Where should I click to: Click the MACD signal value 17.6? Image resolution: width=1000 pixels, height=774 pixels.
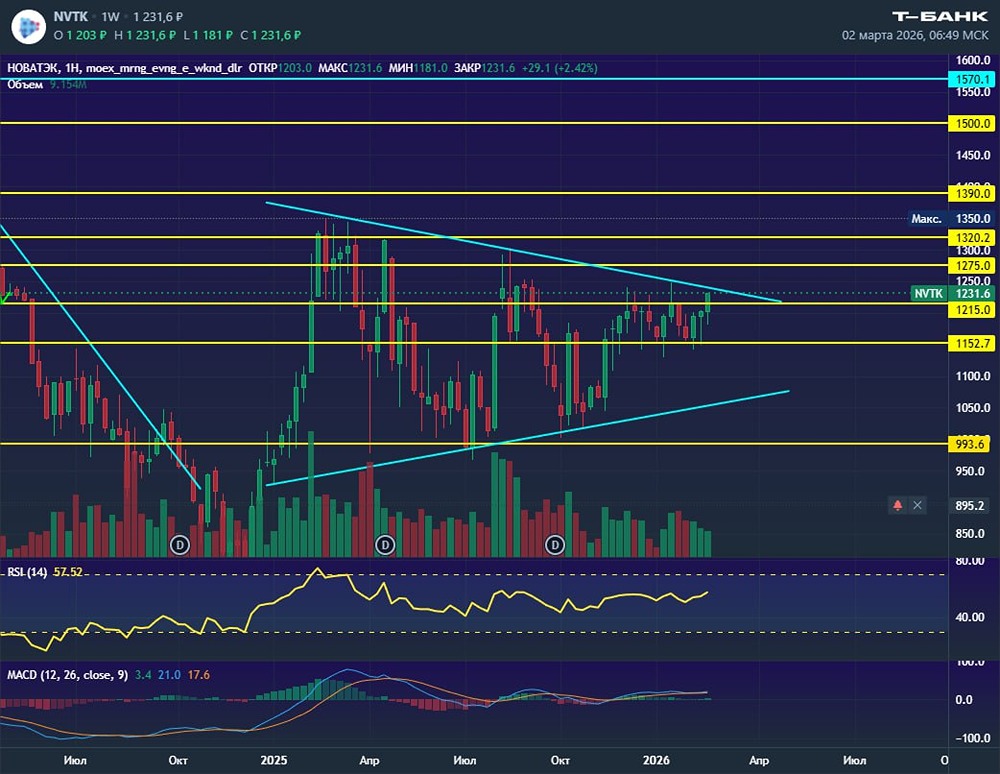tap(198, 675)
